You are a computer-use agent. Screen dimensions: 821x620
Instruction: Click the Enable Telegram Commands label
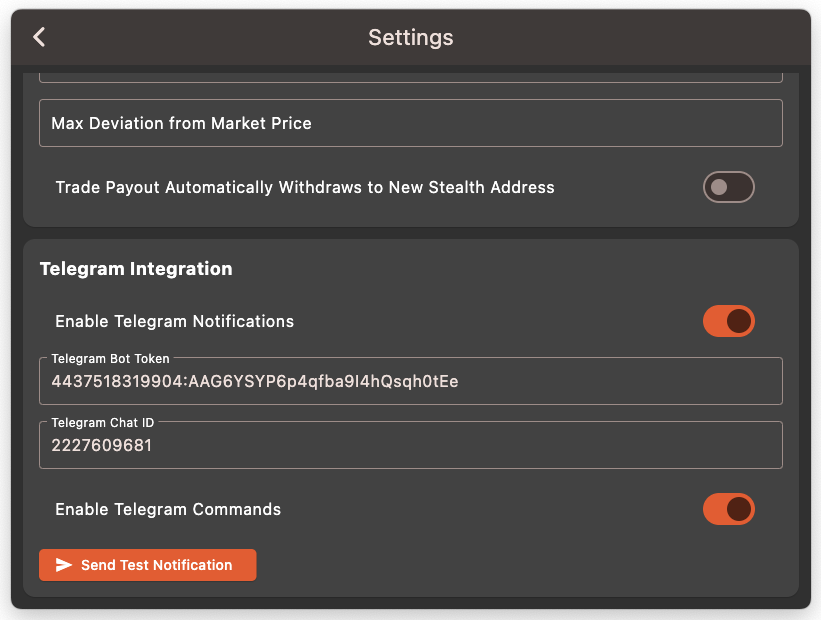point(168,509)
